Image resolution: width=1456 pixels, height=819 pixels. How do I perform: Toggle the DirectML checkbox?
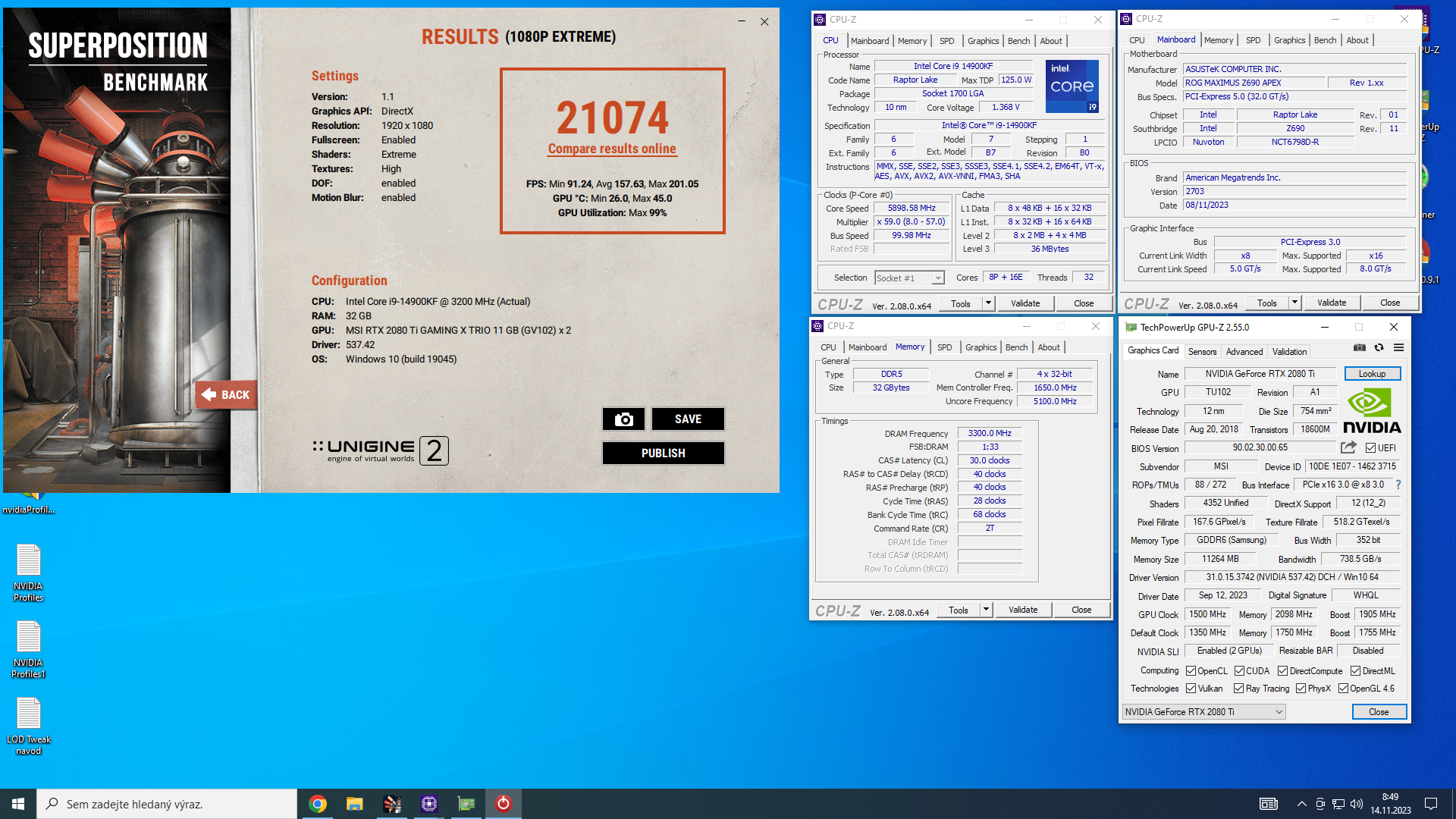(1355, 671)
